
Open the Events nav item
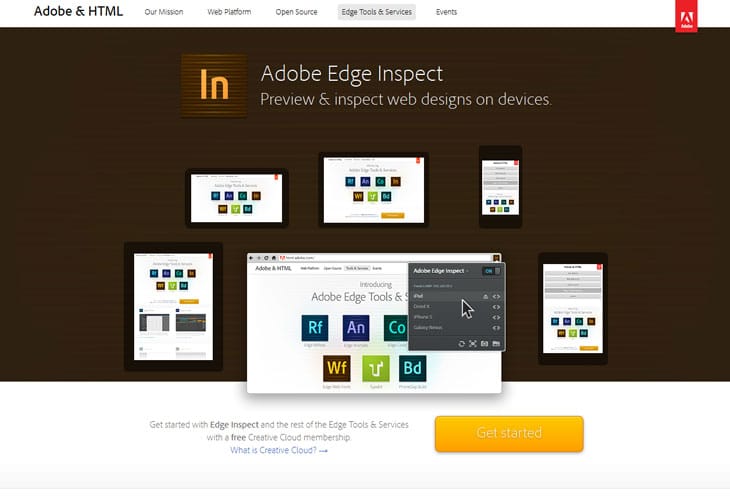coord(446,12)
